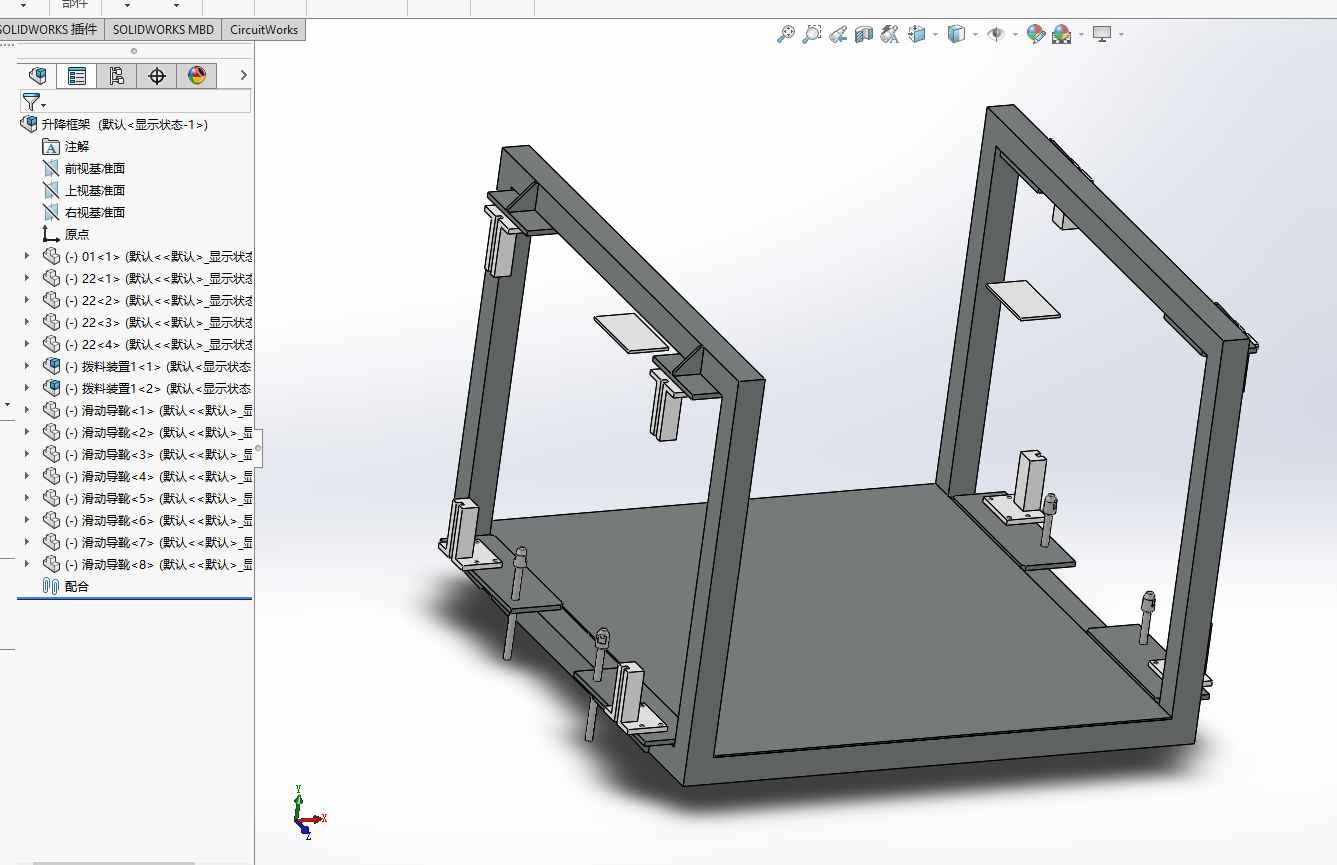Select the 滑动导靴<8> component row

pos(147,565)
